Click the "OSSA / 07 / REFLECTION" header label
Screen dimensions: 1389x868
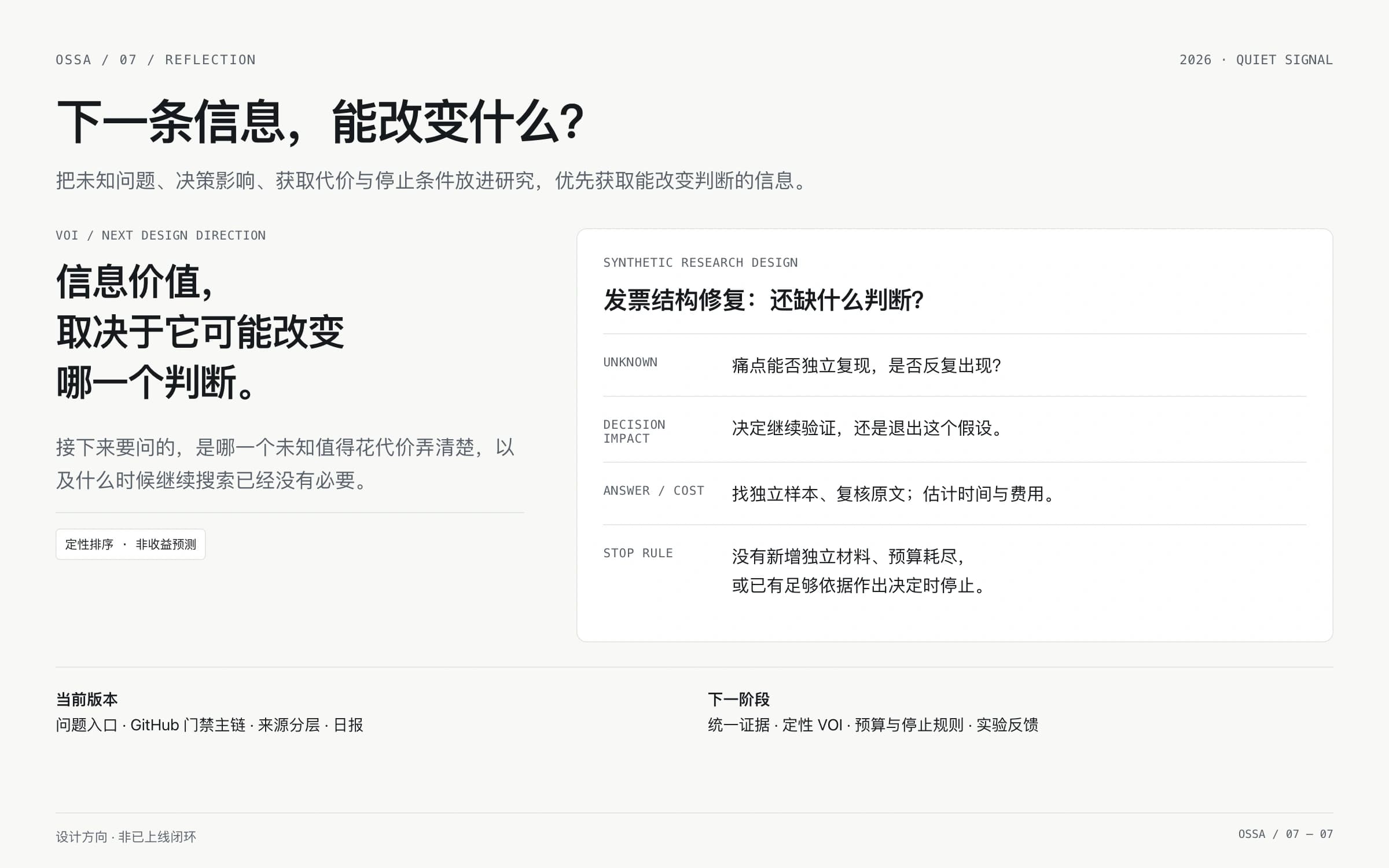point(156,60)
